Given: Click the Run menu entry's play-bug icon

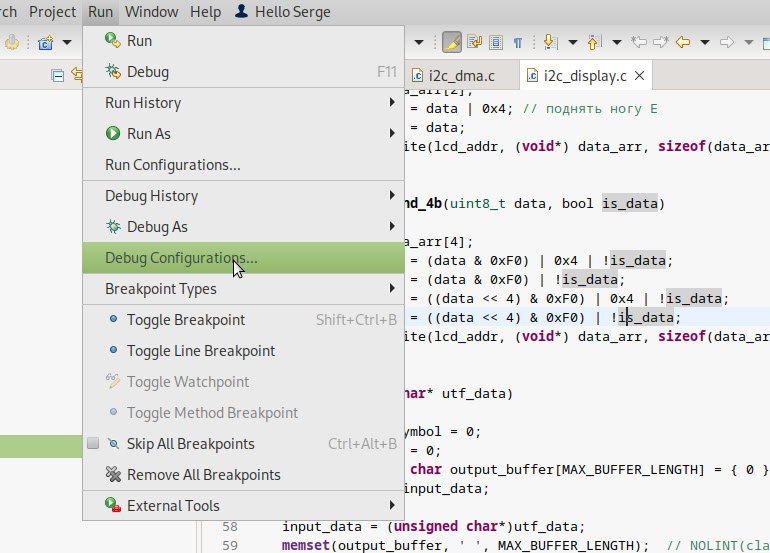Looking at the screenshot, I should [112, 40].
